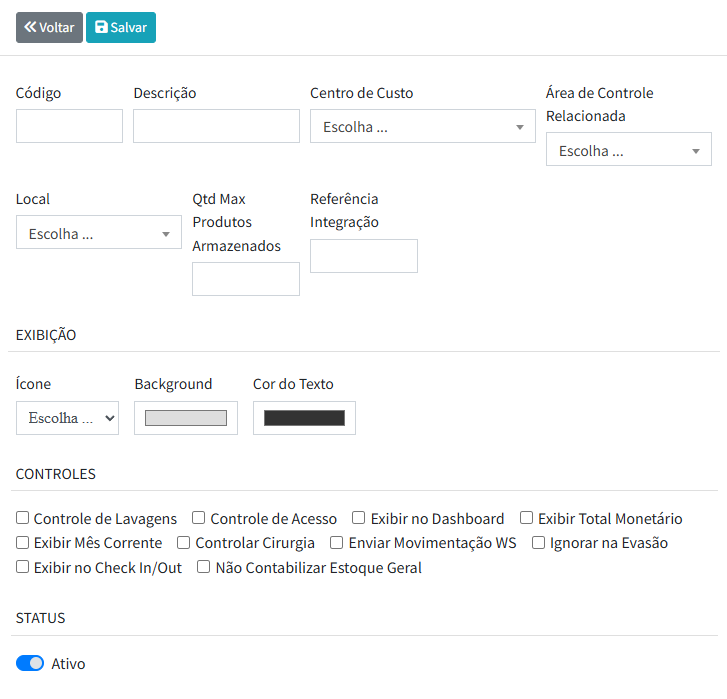The image size is (727, 699).
Task: Click the Salvar save button
Action: point(121,27)
